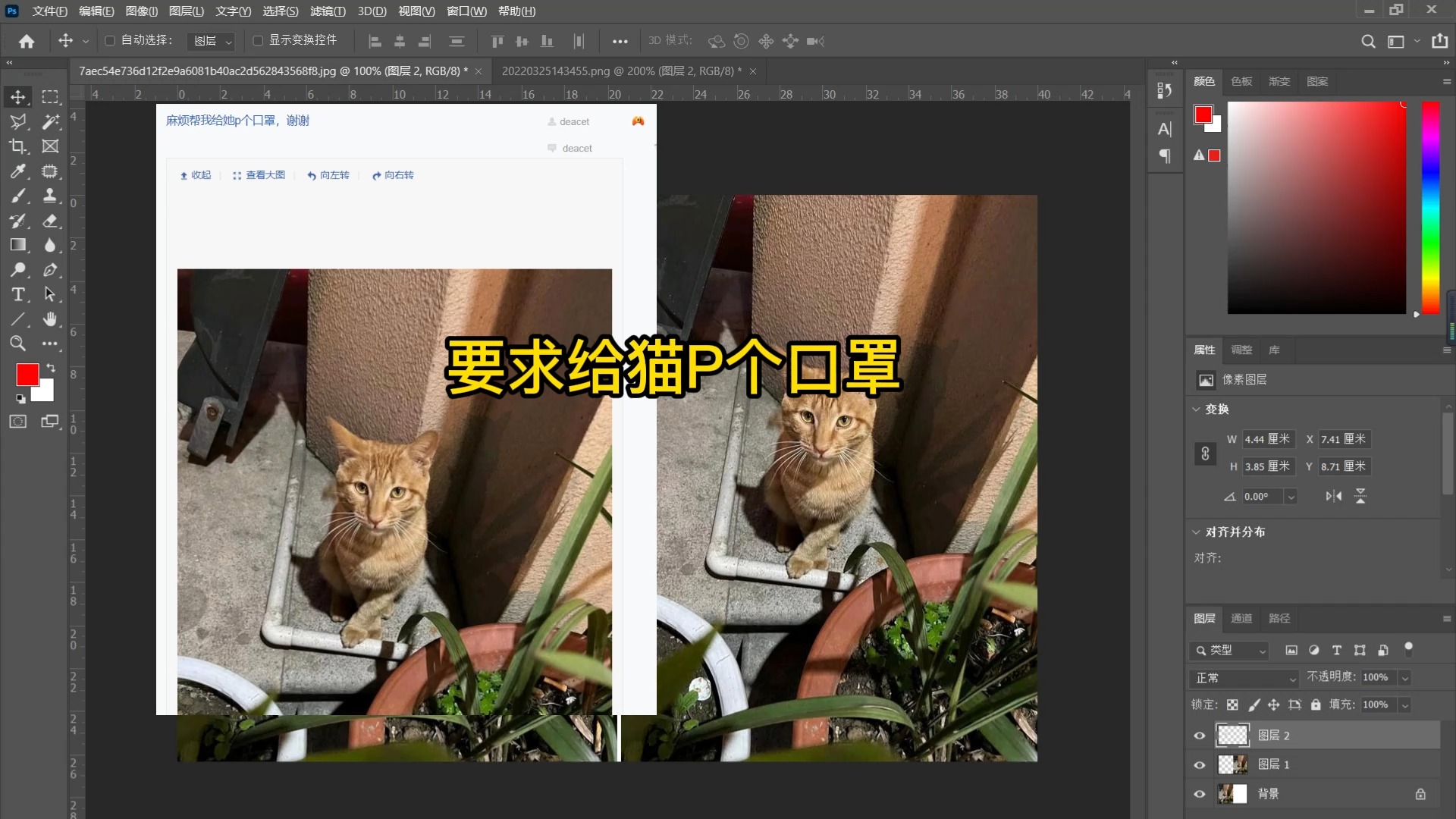Collapse the 变换 section
This screenshot has height=819, width=1456.
tap(1196, 409)
